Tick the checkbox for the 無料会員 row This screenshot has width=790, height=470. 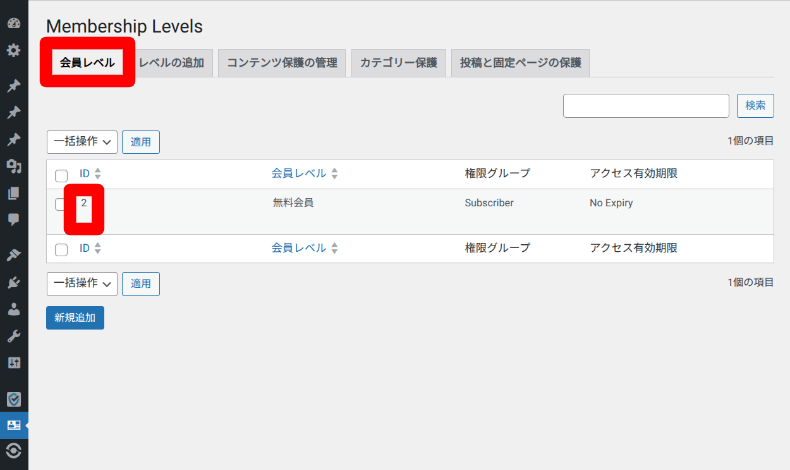(x=59, y=204)
